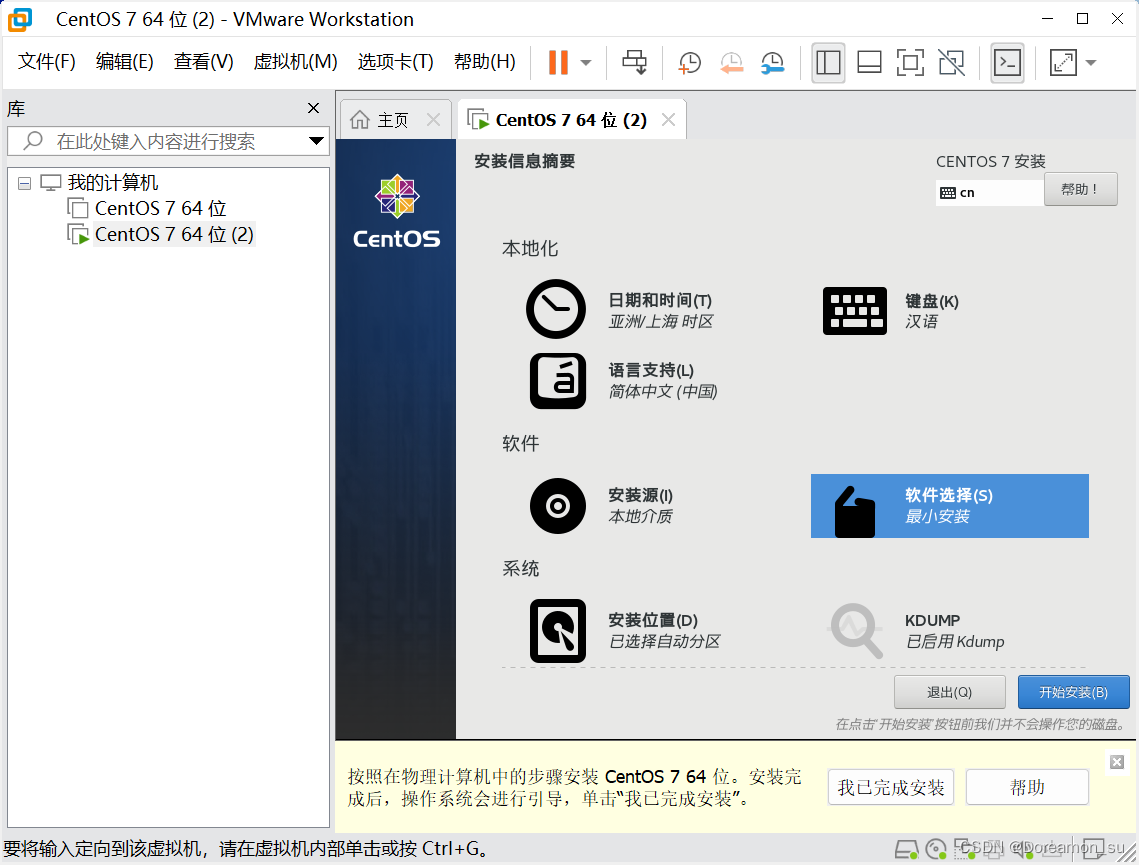Toggle the library sidebar panel
Viewport: 1139px width, 865px height.
point(828,62)
